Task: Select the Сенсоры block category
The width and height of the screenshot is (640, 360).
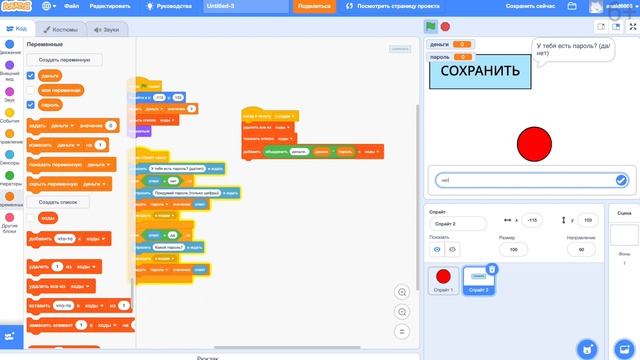Action: point(10,158)
